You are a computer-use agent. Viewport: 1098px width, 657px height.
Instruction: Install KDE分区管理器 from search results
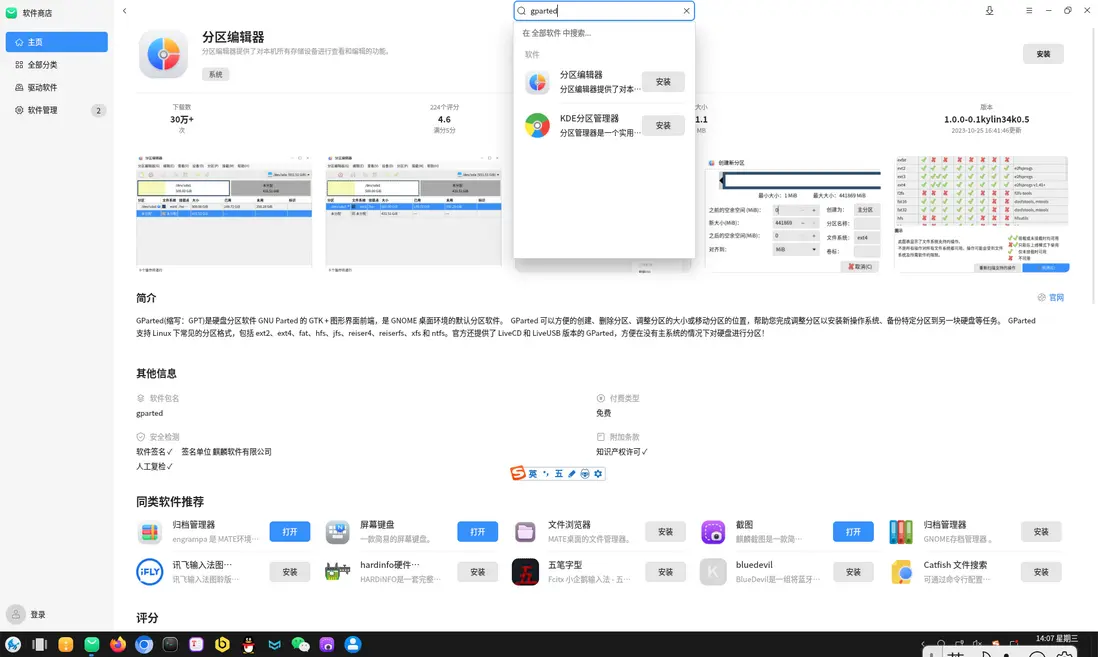(662, 125)
